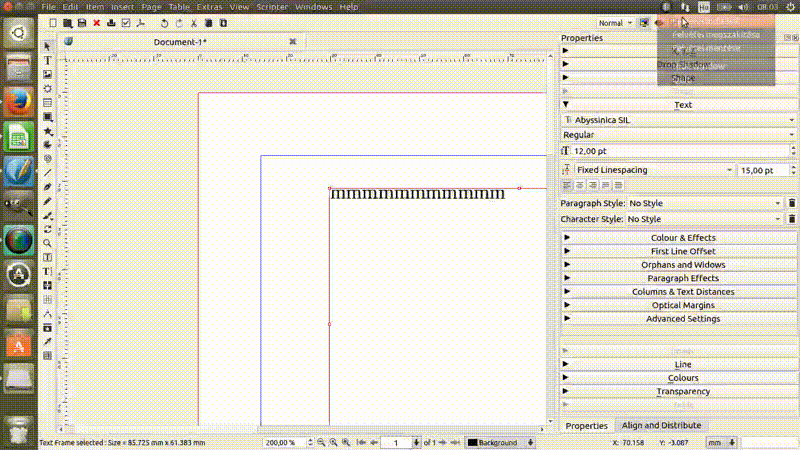Open the Paragraph Style dropdown
The image size is (800, 450).
pyautogui.click(x=704, y=203)
